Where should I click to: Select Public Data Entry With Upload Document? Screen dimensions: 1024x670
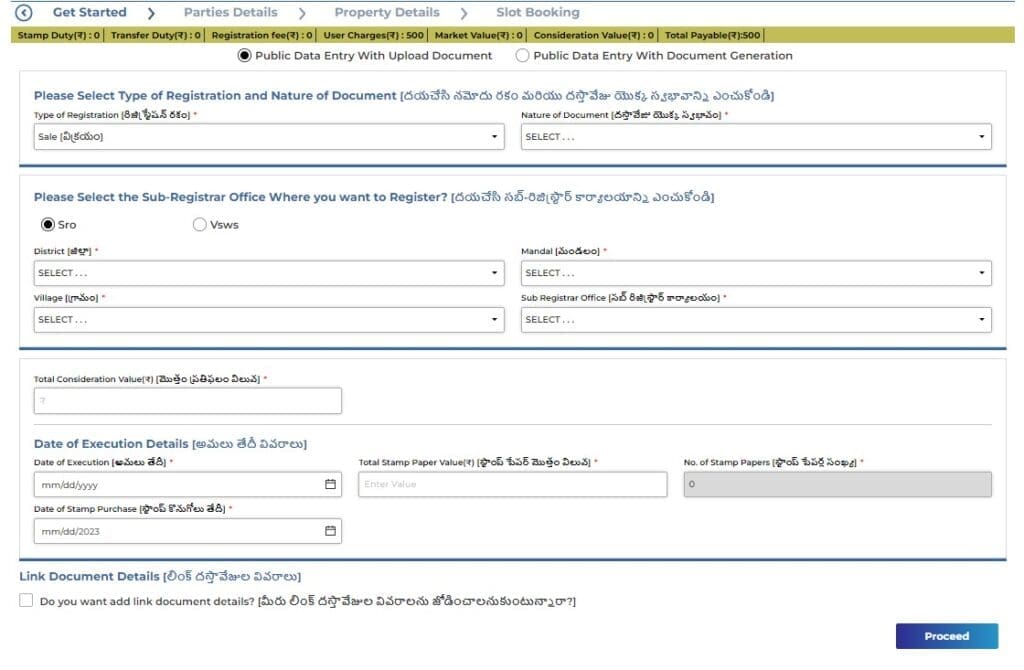244,56
